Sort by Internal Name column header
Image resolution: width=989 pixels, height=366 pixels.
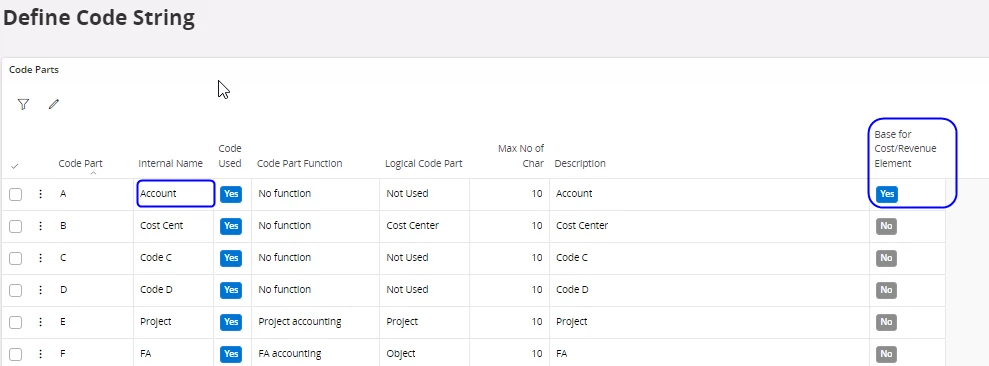(x=170, y=163)
